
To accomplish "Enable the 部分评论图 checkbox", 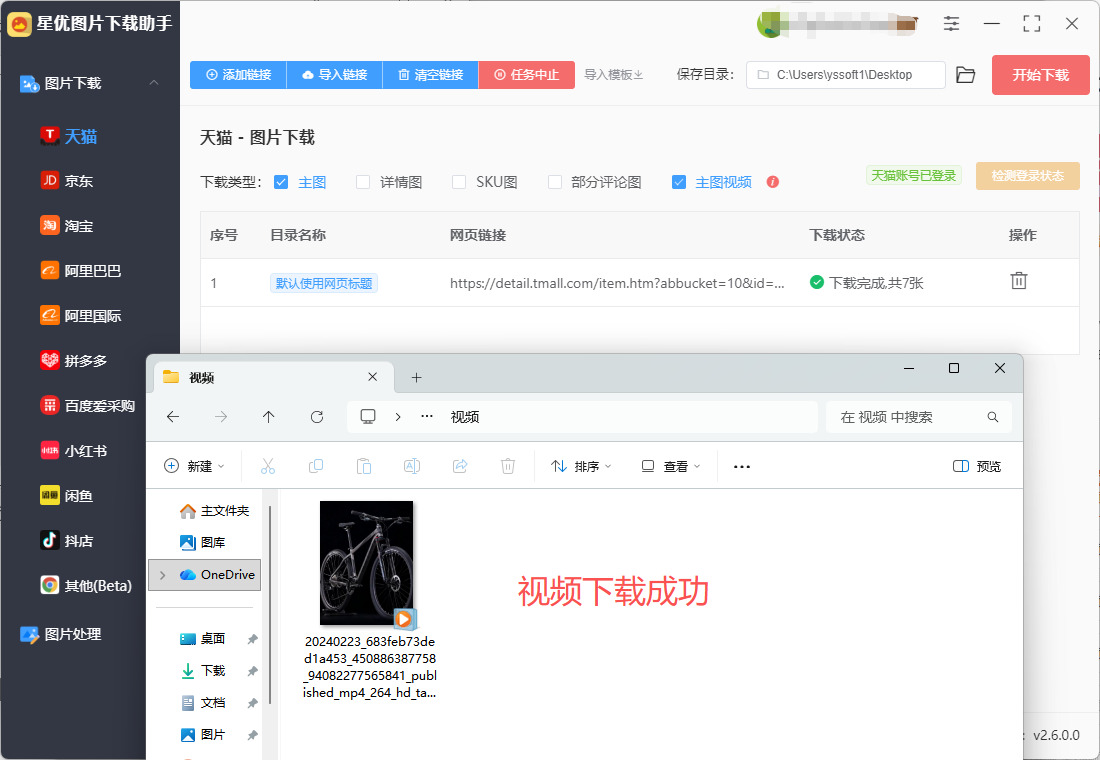I will pos(555,182).
